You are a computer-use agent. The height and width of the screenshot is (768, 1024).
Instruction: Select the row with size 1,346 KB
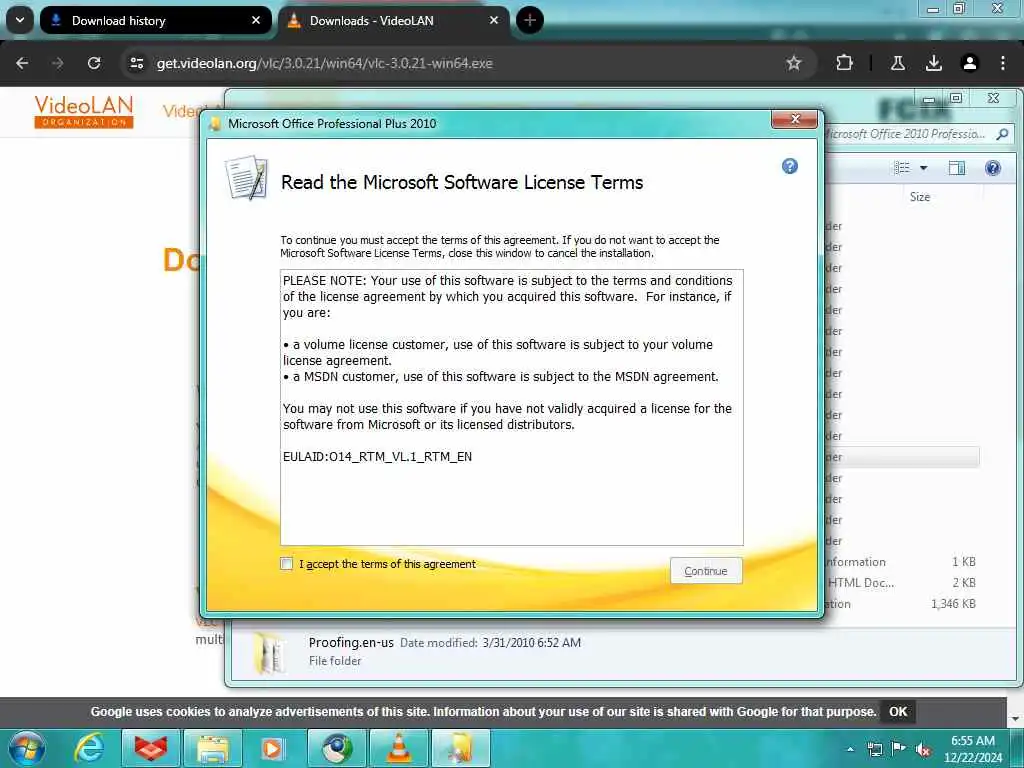(x=901, y=603)
